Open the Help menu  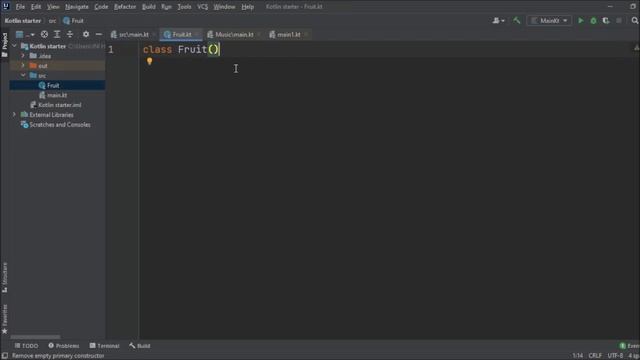pos(247,7)
